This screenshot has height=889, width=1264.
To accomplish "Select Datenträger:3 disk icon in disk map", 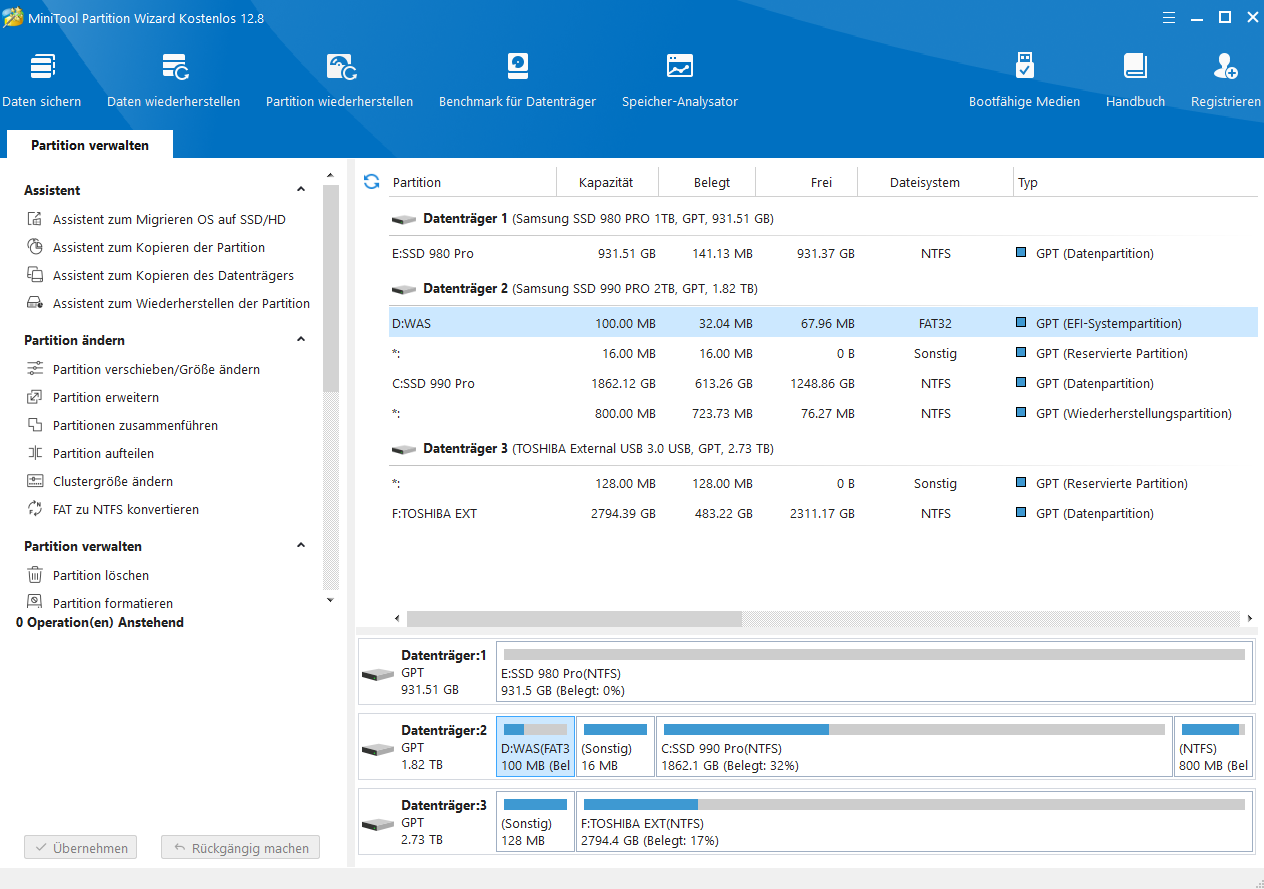I will pos(378,823).
